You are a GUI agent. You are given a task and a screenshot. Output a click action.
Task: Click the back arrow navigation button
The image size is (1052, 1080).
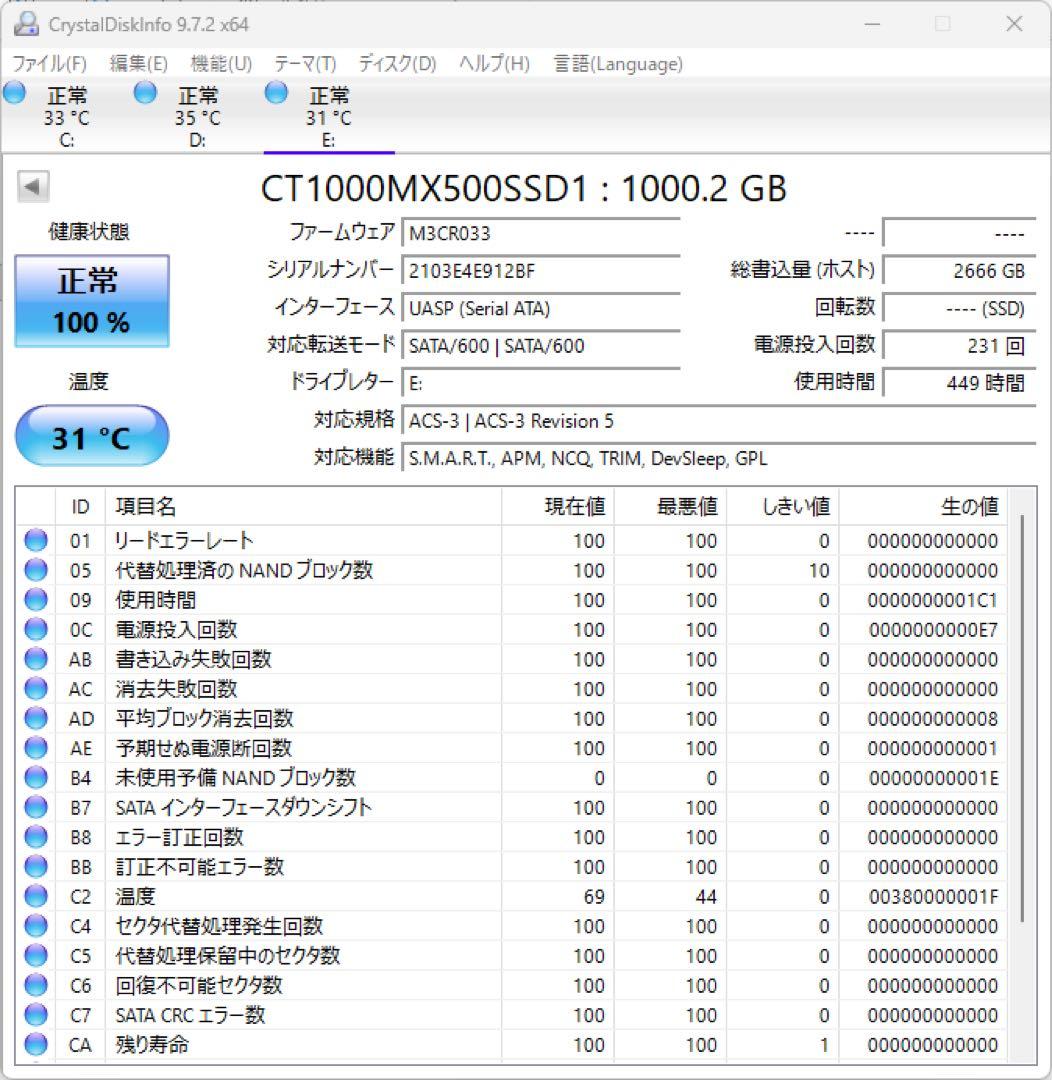pos(33,185)
